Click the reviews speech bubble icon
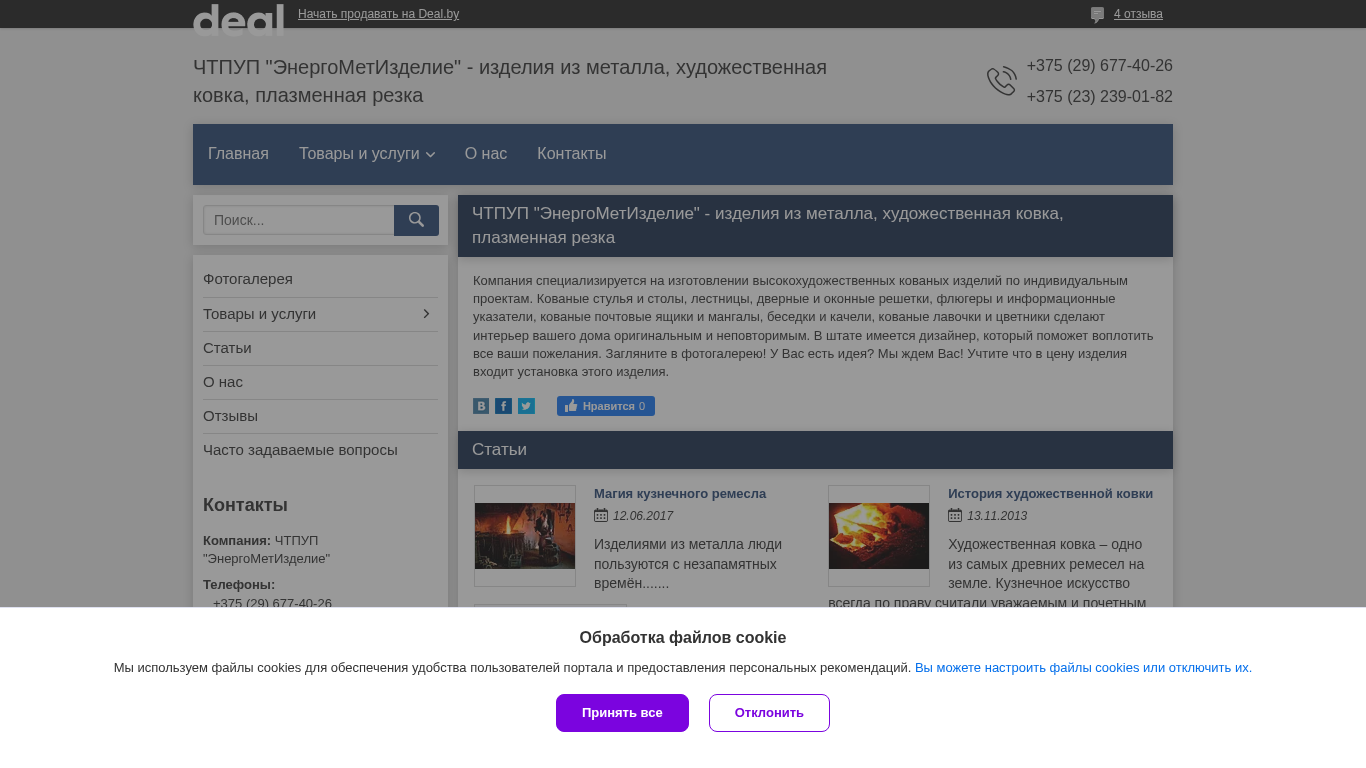The image size is (1366, 768). (1097, 15)
